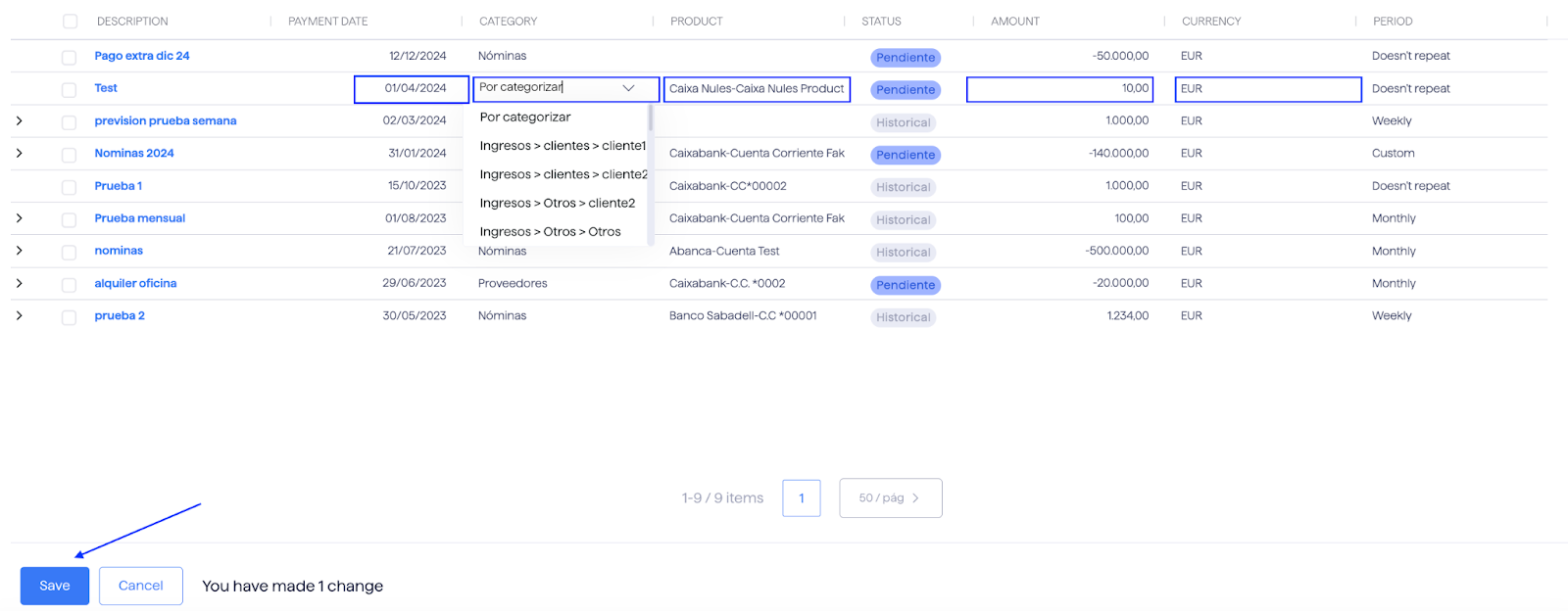The width and height of the screenshot is (1568, 613).
Task: Expand the prueba 2 row
Action: [19, 315]
